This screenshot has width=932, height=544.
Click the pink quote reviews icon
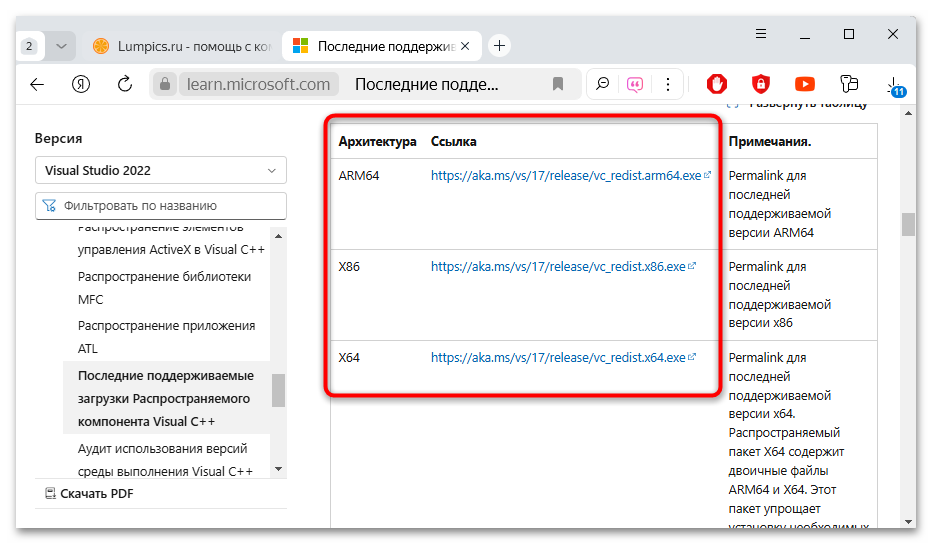tap(635, 84)
